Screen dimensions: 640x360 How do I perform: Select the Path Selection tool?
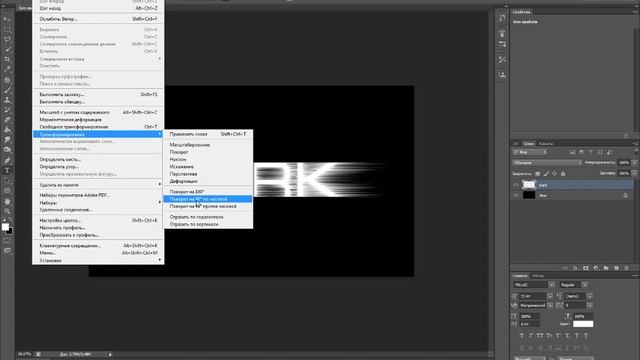7,180
